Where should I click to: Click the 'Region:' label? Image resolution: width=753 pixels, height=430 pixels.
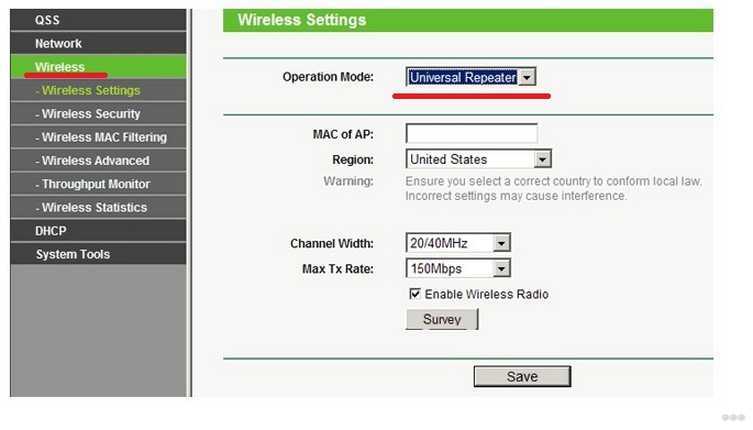(x=353, y=160)
